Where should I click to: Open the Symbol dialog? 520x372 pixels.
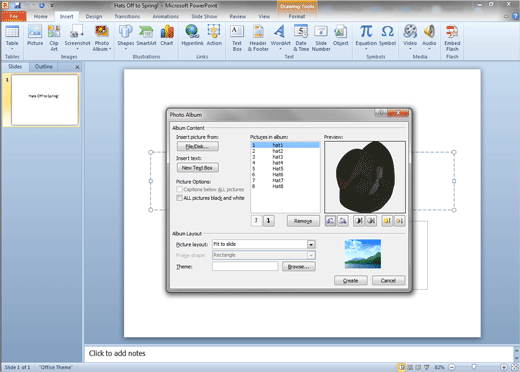coord(387,35)
